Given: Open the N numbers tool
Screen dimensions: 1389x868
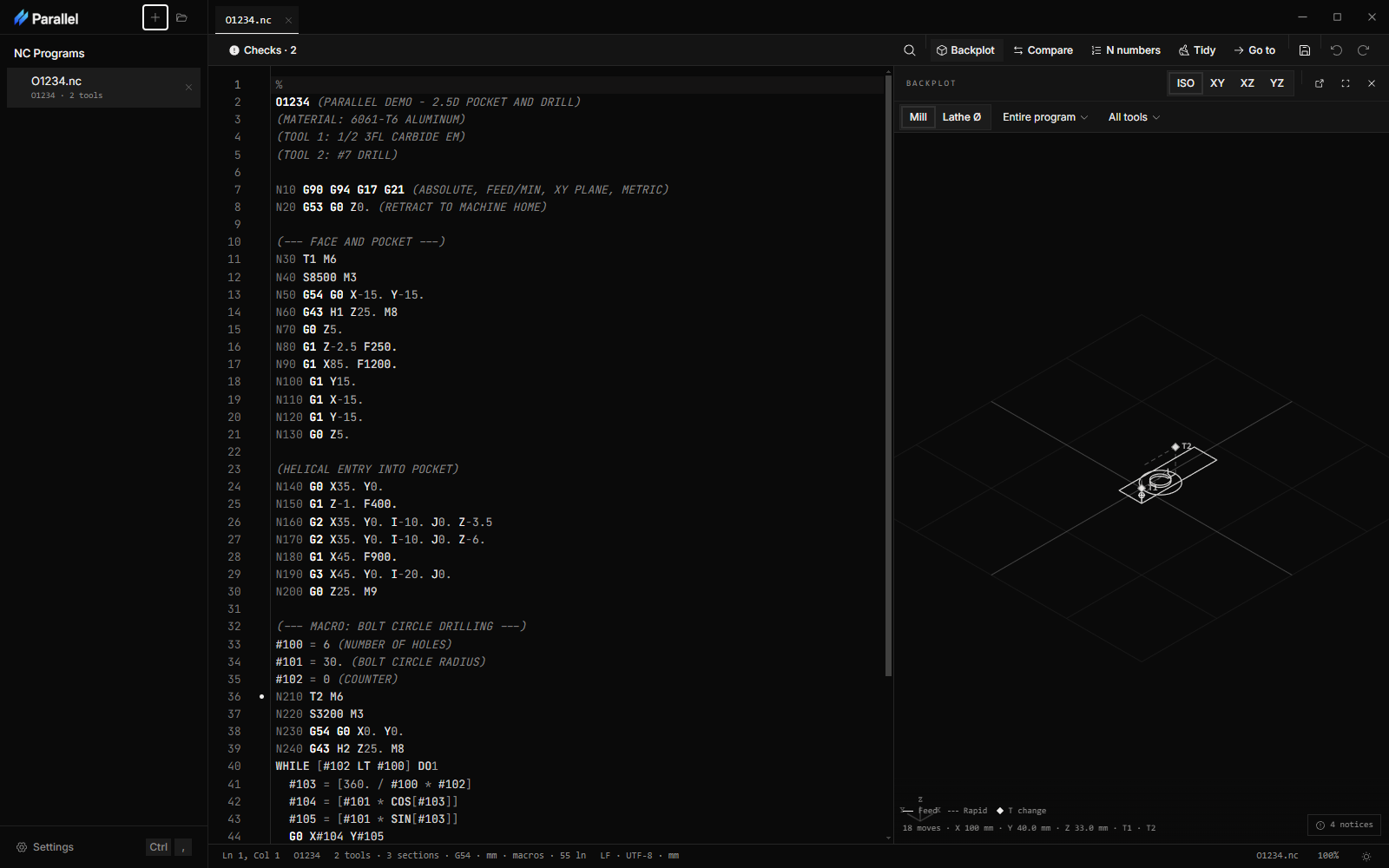Looking at the screenshot, I should point(1126,50).
